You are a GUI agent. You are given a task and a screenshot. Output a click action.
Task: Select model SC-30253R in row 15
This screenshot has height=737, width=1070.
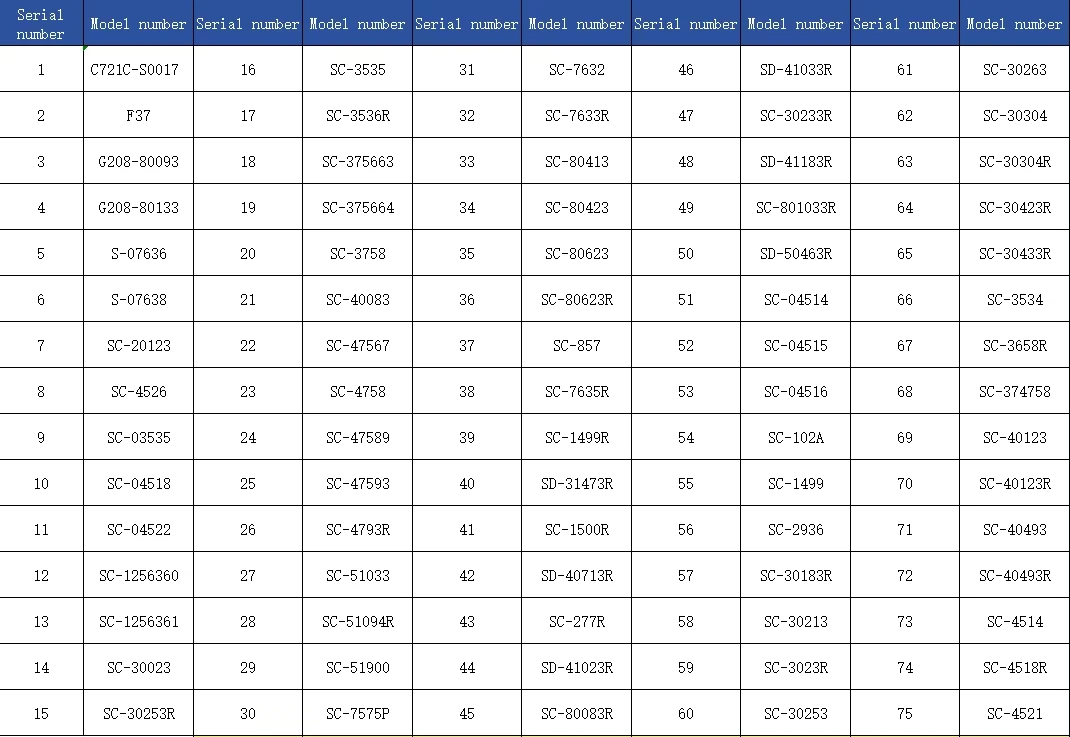tap(139, 713)
